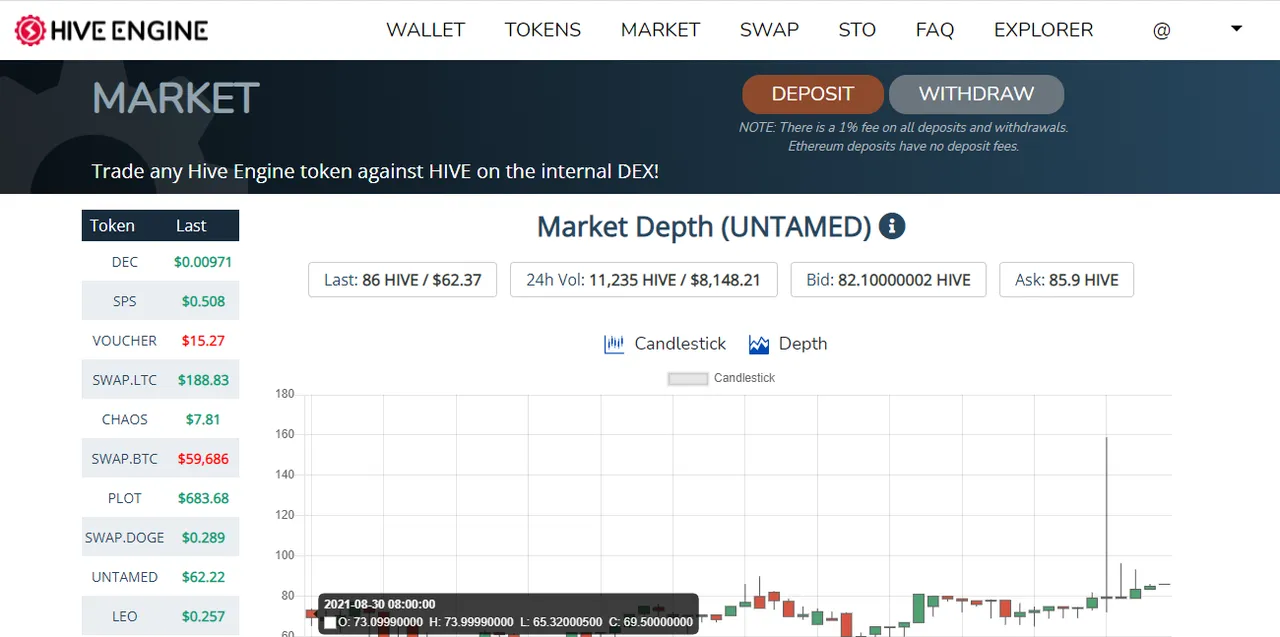Click the Last column header
Viewport: 1280px width, 637px height.
pyautogui.click(x=191, y=226)
